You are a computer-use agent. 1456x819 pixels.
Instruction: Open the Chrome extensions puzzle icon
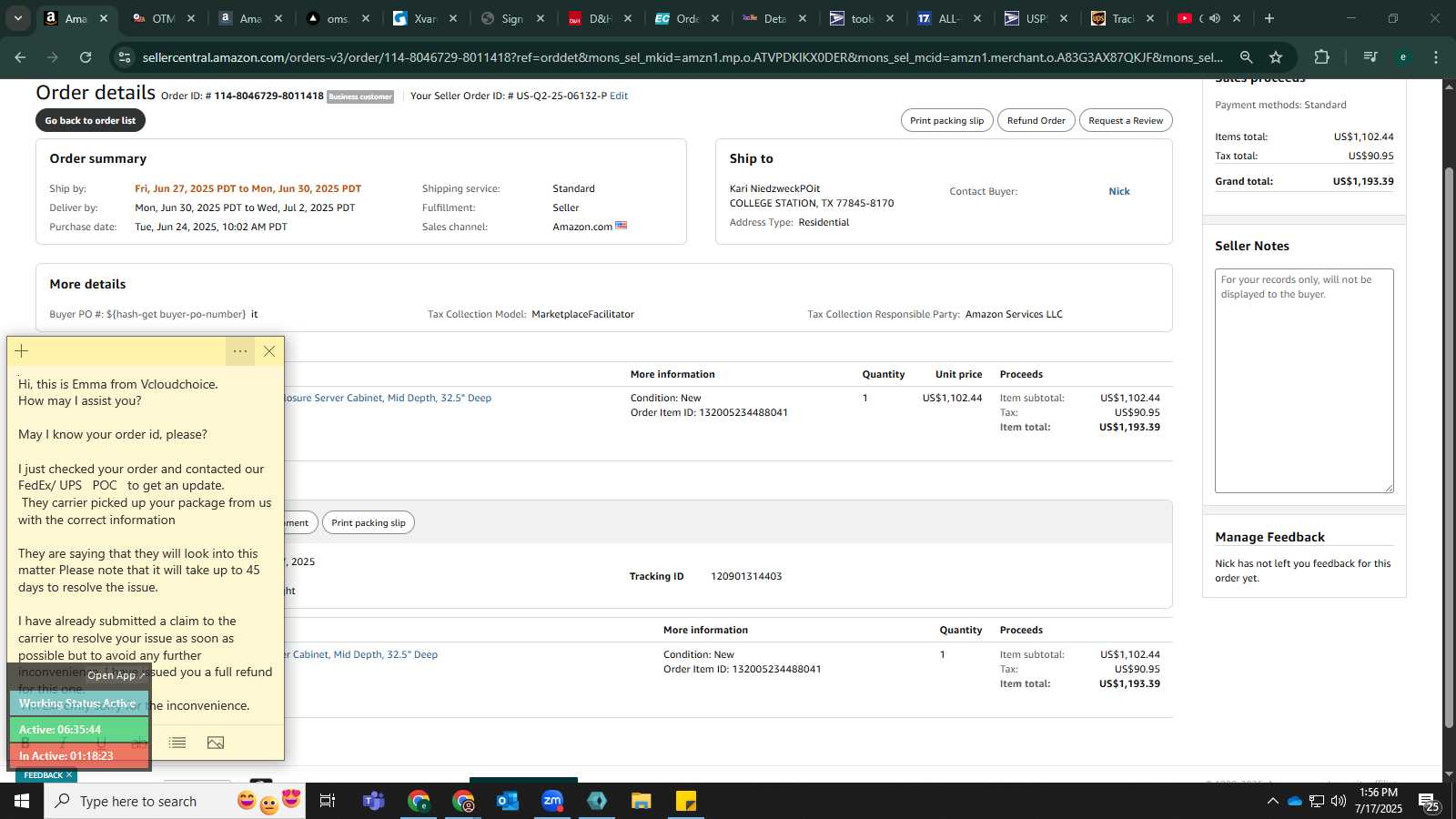1322,57
